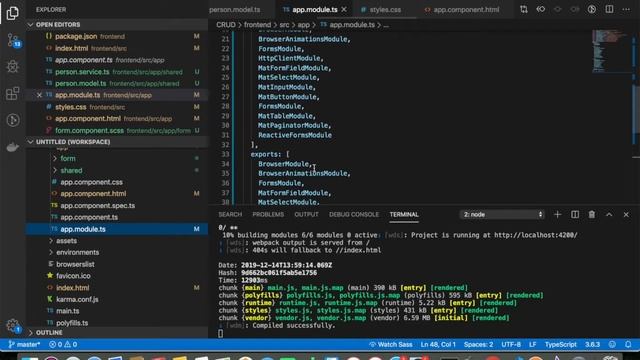Viewport: 640px width, 360px height.
Task: Click Ln 48, Col 1 status item
Action: tap(438, 344)
